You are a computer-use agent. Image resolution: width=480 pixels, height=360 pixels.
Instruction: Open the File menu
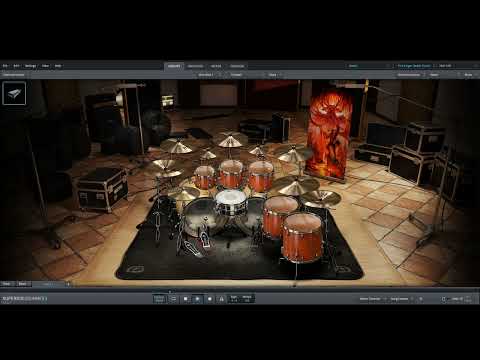5,66
